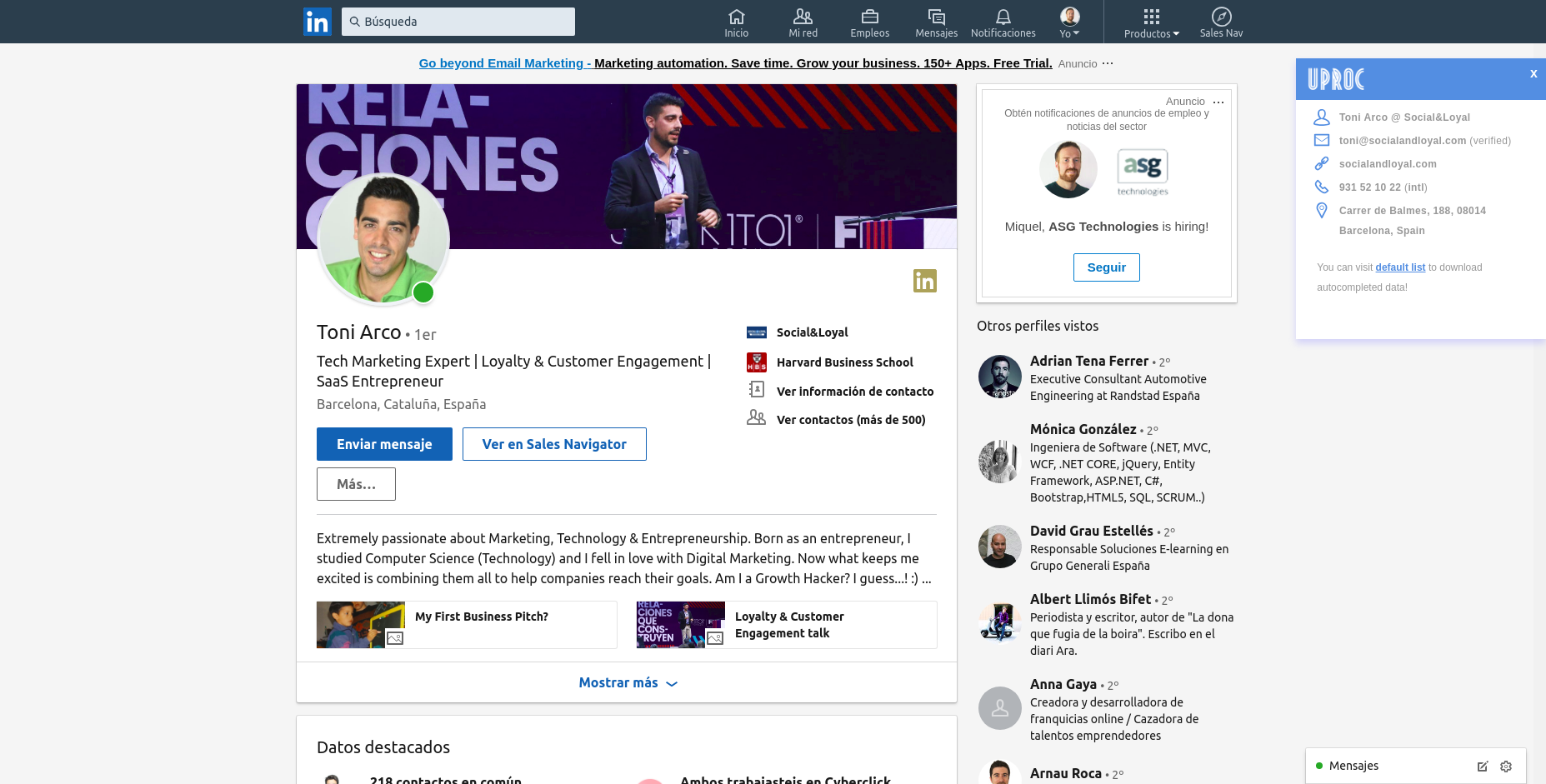Viewport: 1546px width, 784px height.
Task: Focus the Búsqueda search field
Action: [x=458, y=22]
